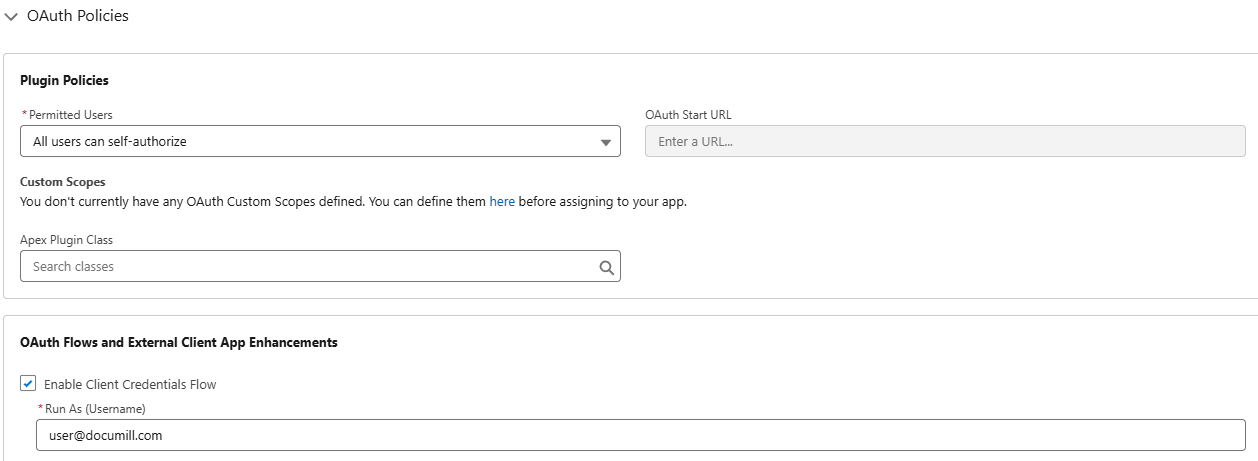Click the magnifier icon in Search classes

pyautogui.click(x=605, y=267)
